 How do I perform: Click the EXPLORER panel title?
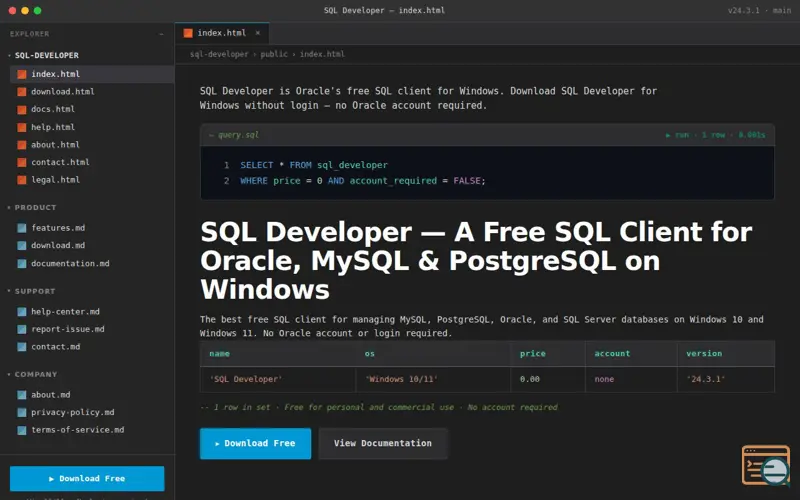click(30, 34)
